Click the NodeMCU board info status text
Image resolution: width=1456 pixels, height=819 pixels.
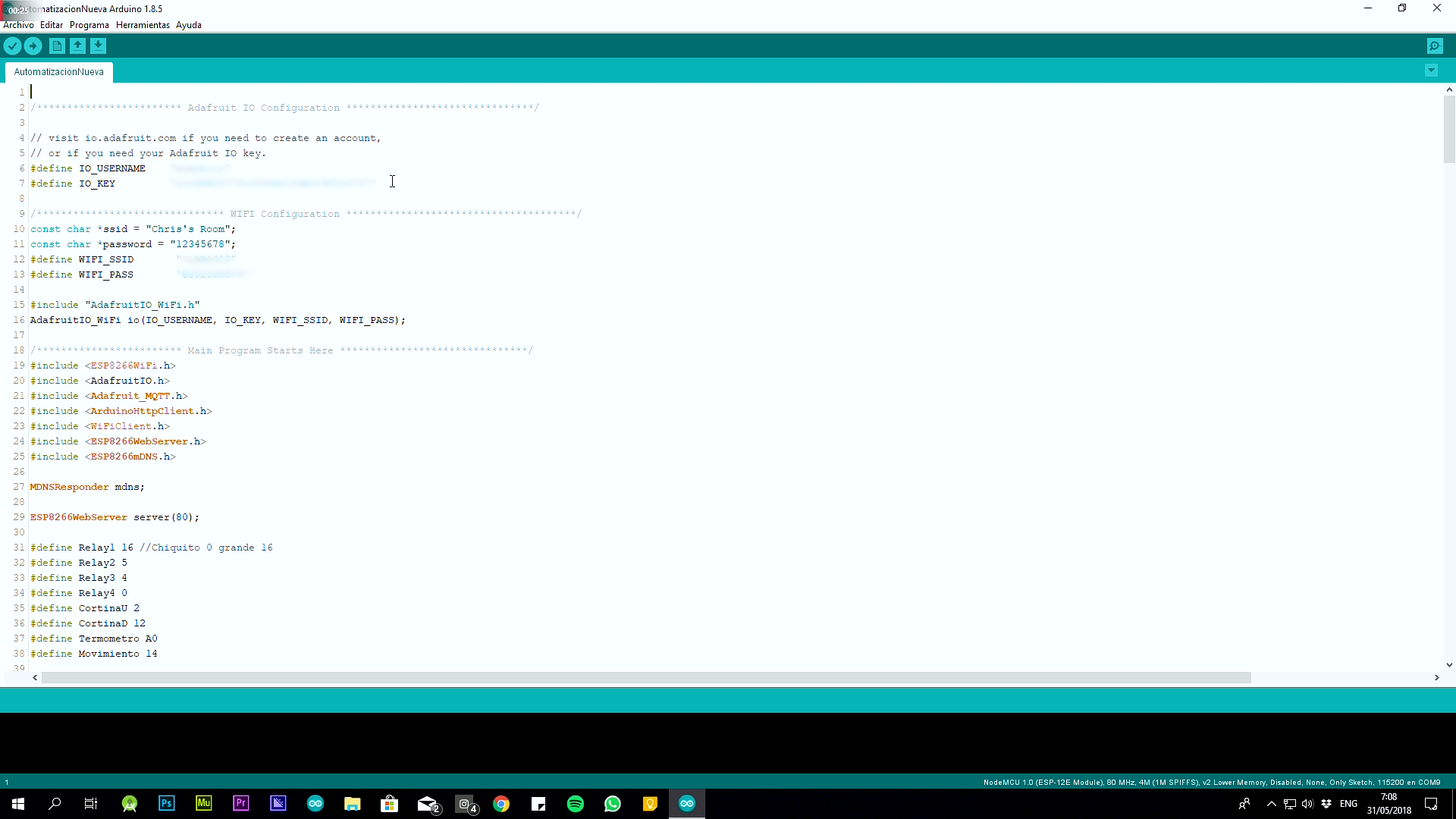(1212, 782)
